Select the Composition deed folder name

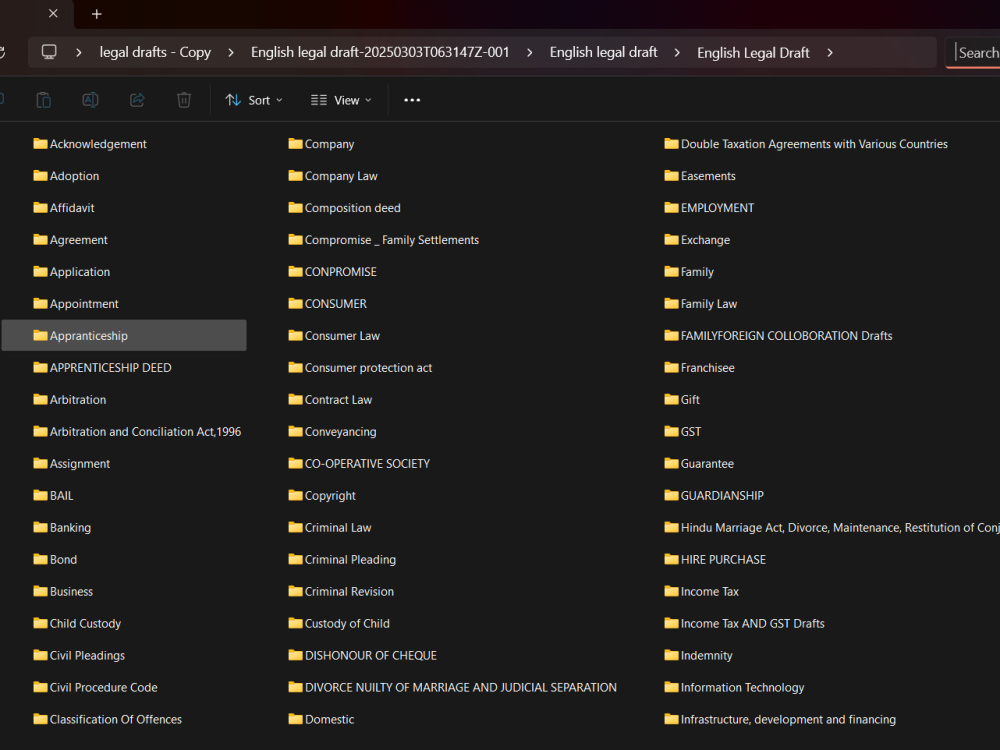353,208
